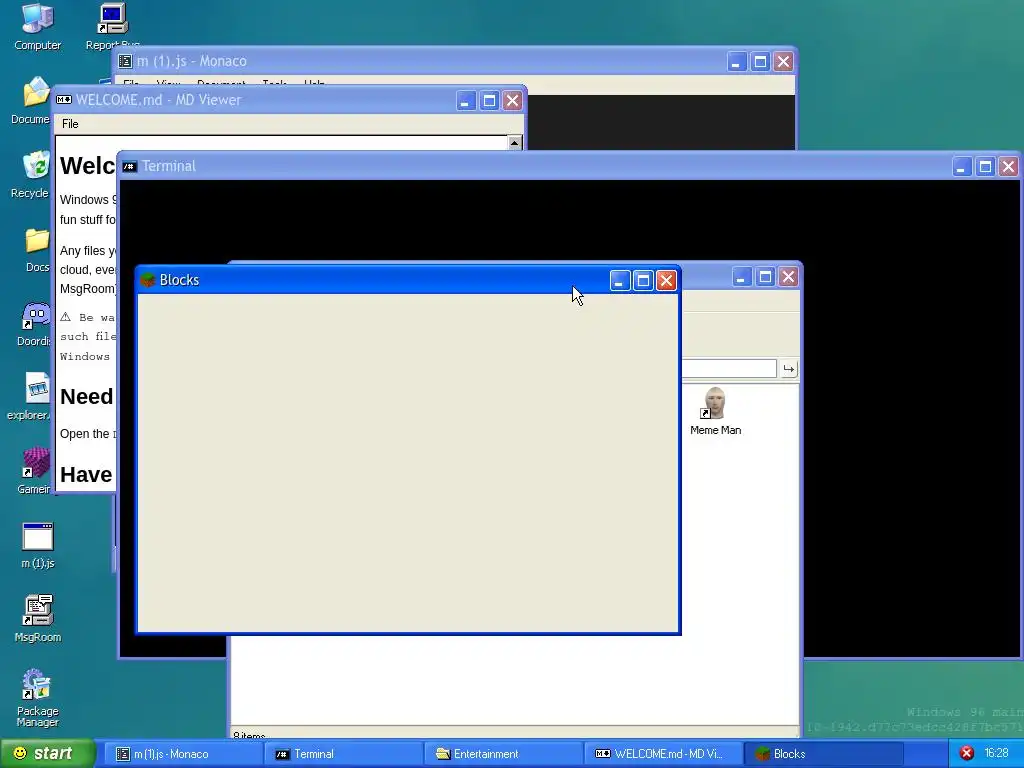Viewport: 1024px width, 768px height.
Task: Minimize the Monaco editor window
Action: point(737,61)
